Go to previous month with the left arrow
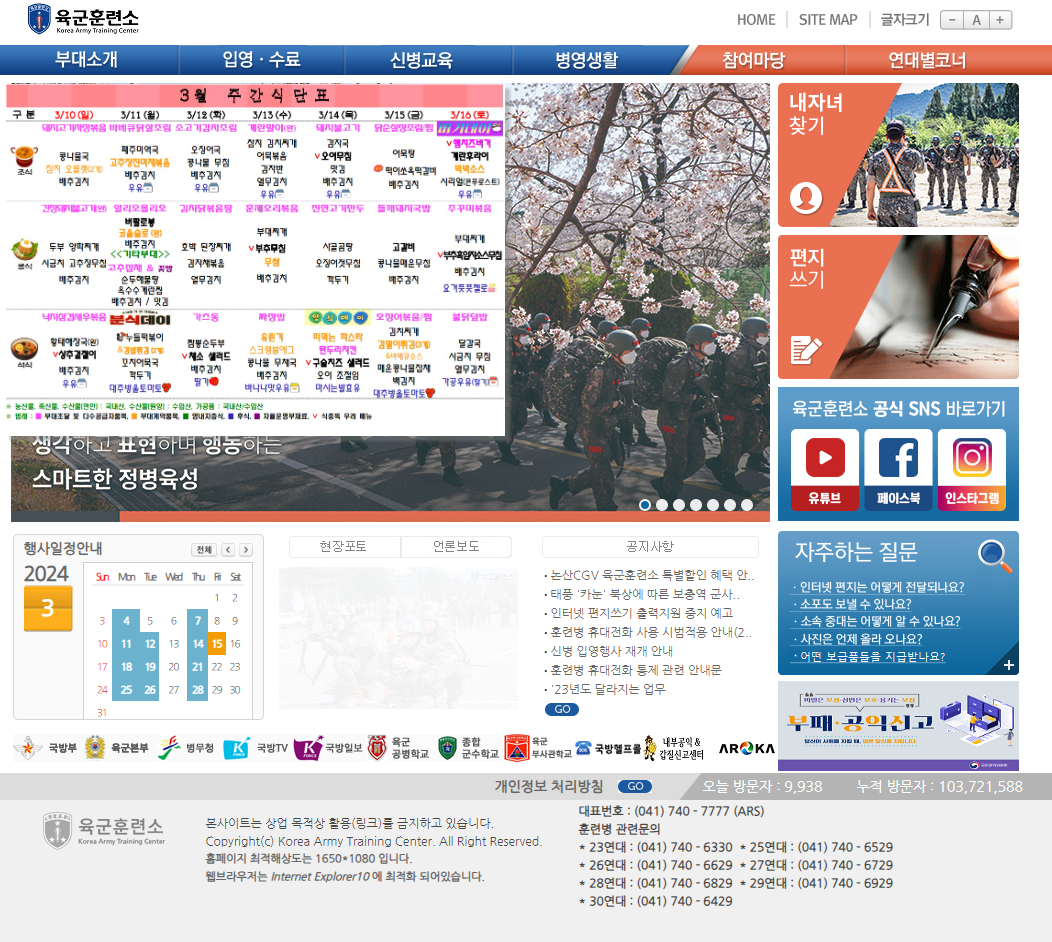 point(227,550)
